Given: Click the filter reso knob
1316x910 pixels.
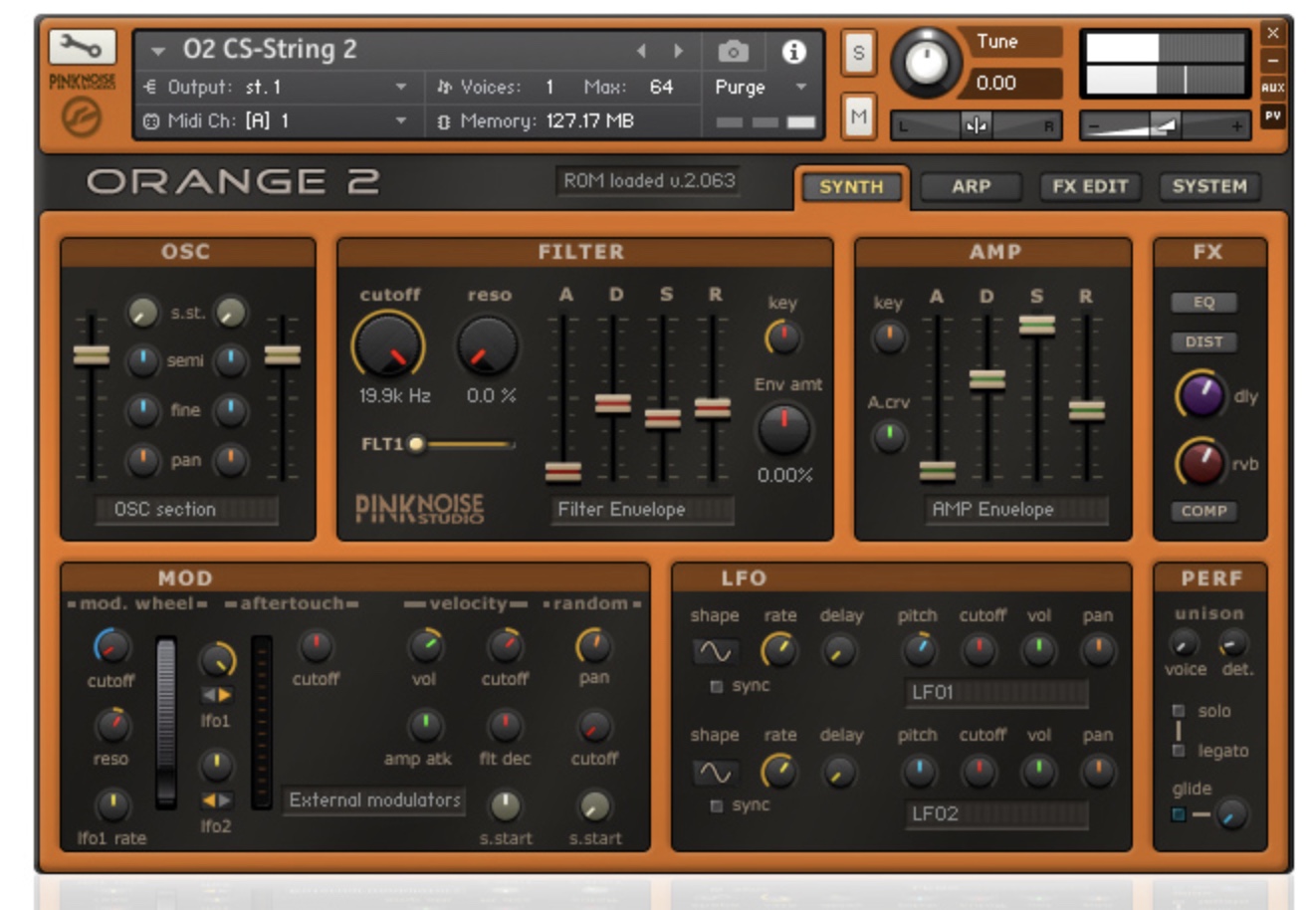Looking at the screenshot, I should [x=488, y=345].
